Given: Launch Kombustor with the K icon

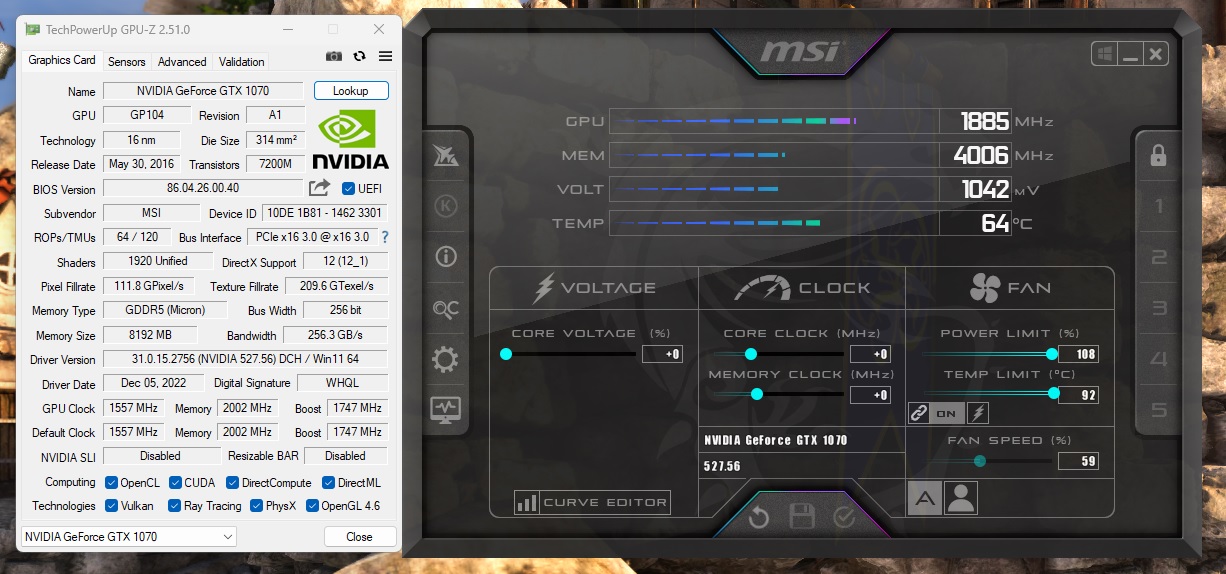Looking at the screenshot, I should pyautogui.click(x=446, y=206).
